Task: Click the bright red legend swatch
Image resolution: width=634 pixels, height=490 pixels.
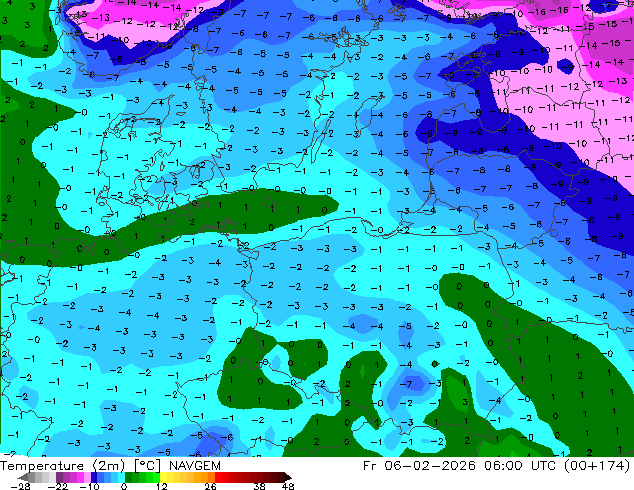Action: click(218, 477)
